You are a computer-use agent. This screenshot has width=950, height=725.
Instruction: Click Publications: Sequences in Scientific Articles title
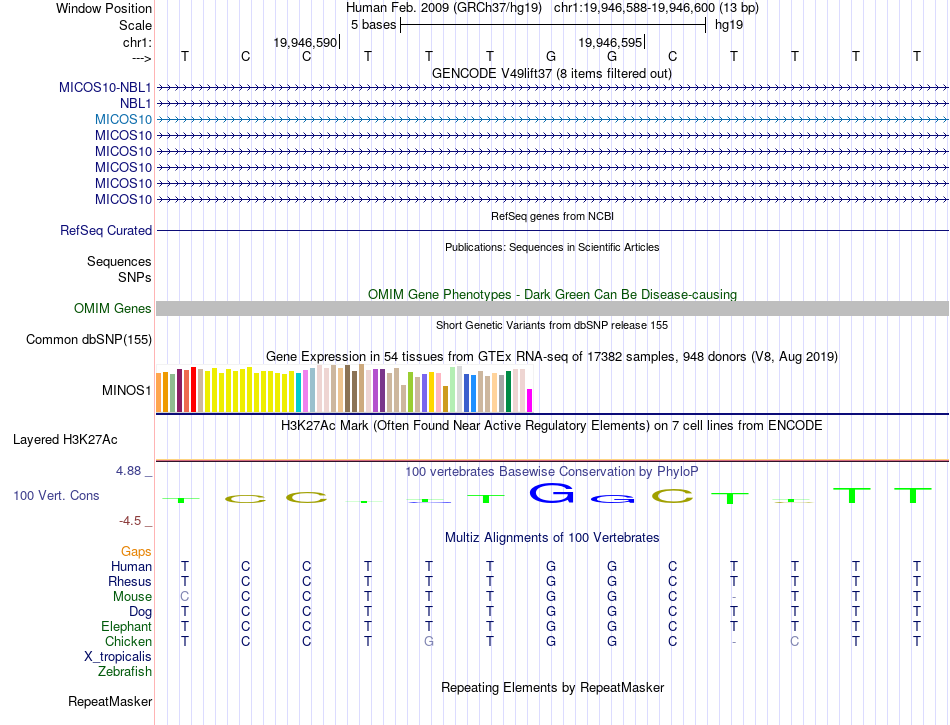coord(552,247)
